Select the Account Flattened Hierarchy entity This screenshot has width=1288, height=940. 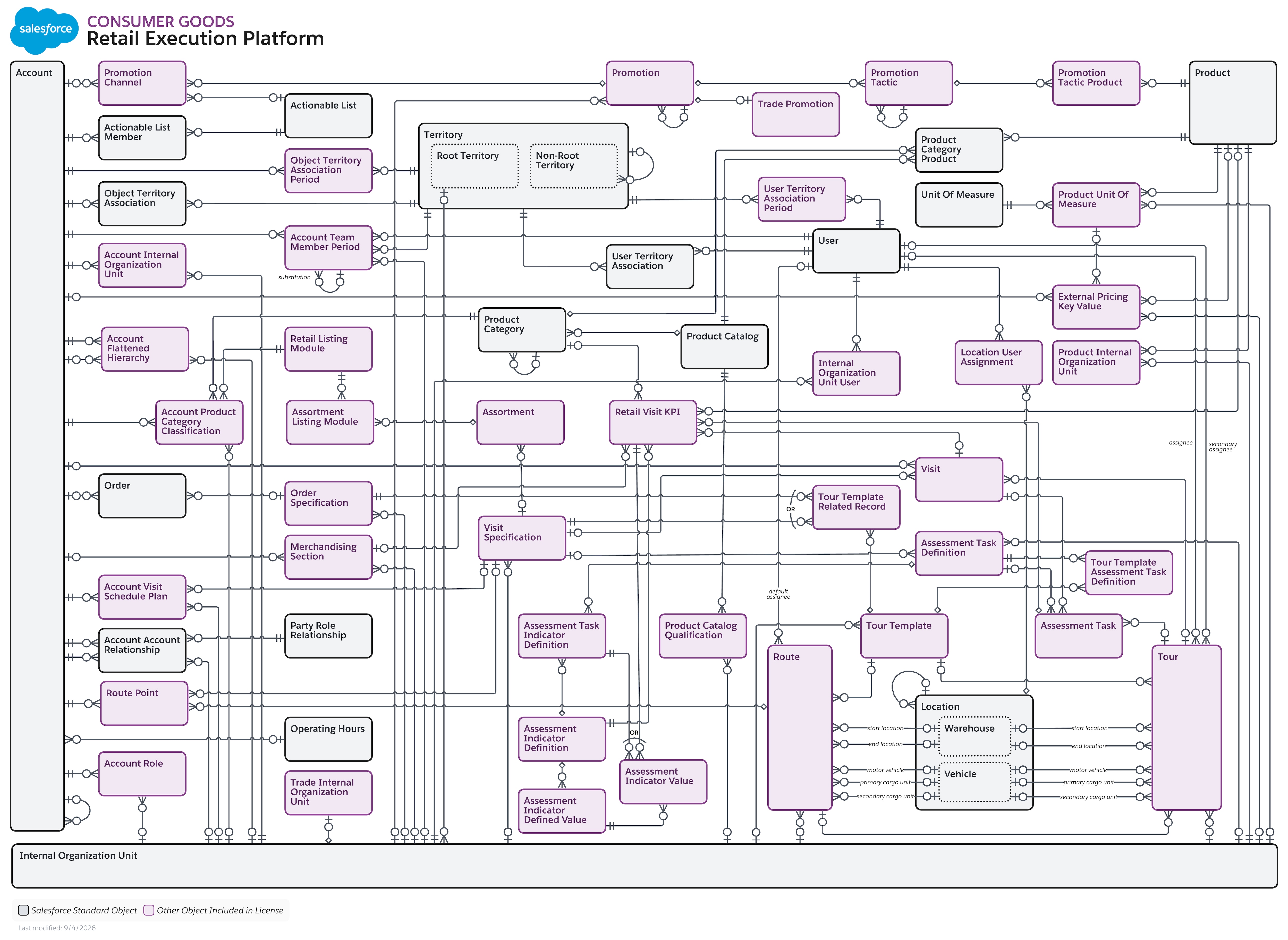click(145, 349)
